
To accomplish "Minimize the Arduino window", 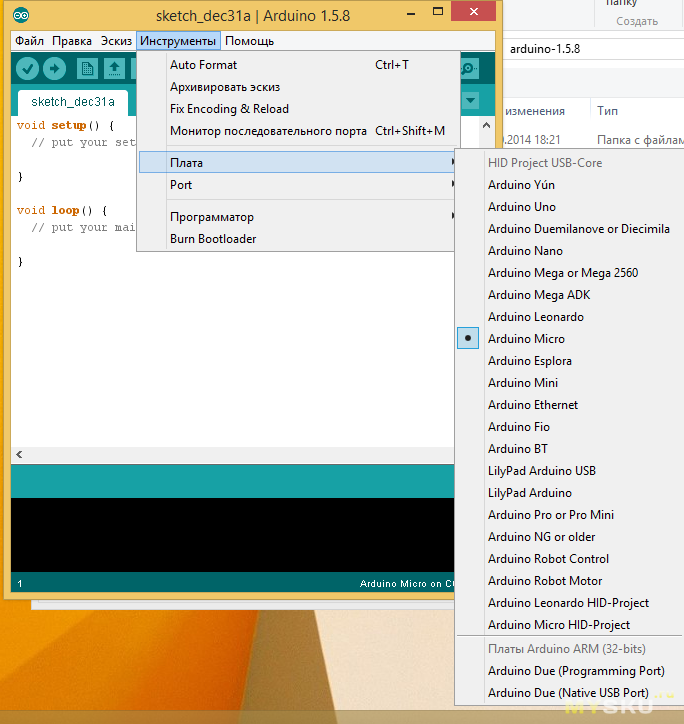I will point(411,14).
